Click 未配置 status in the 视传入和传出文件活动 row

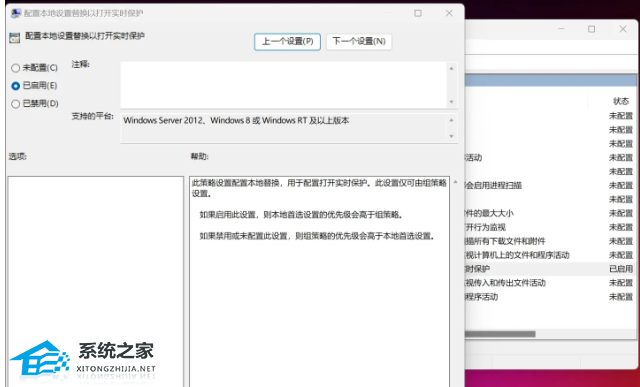[x=621, y=283]
